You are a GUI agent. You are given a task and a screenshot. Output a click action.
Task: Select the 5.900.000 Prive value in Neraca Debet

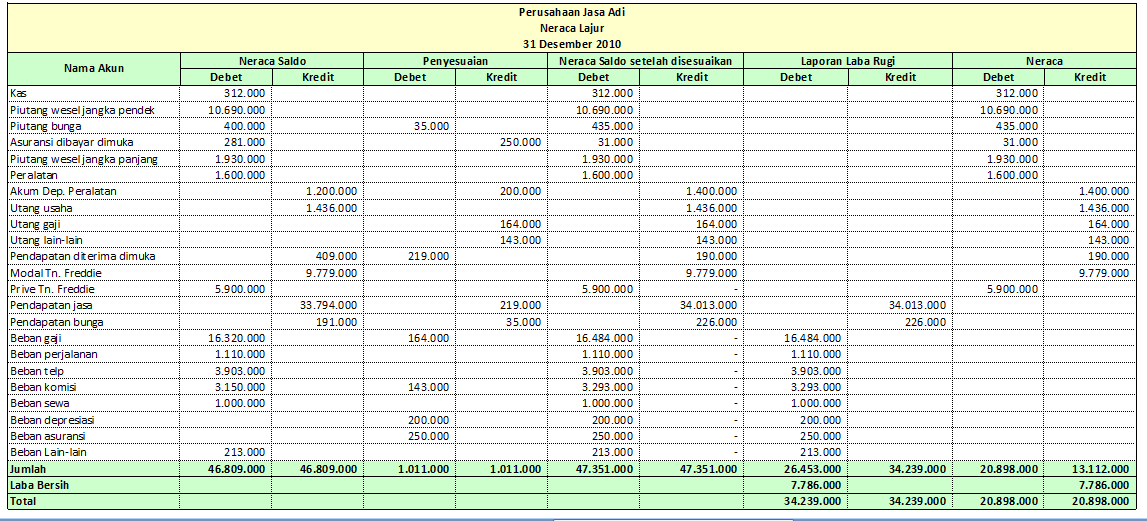point(1010,289)
